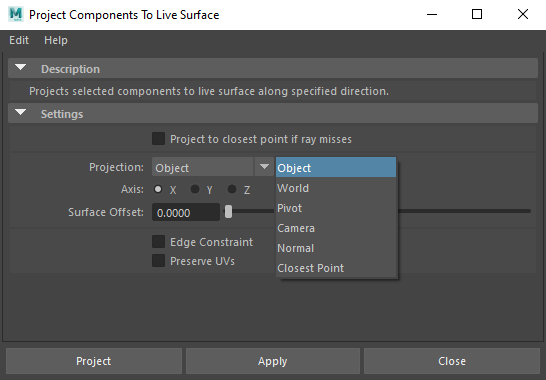Open the Projection dropdown arrow
The height and width of the screenshot is (380, 546).
point(264,167)
